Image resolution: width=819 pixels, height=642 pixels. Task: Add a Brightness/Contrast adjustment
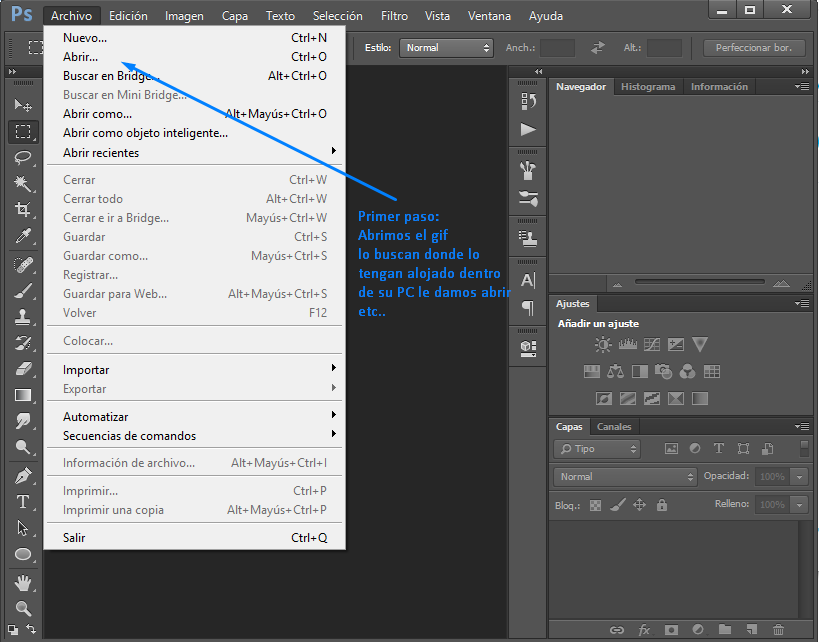point(603,344)
